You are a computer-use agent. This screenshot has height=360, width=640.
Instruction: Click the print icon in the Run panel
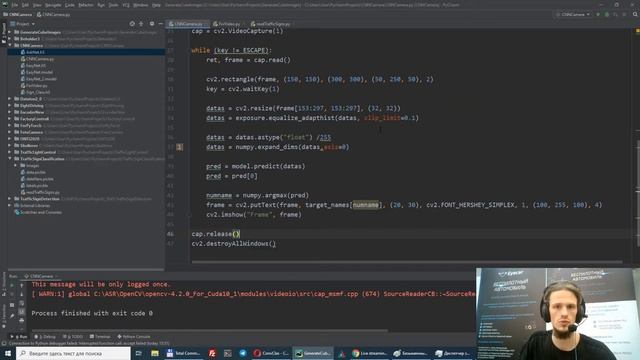point(22,320)
